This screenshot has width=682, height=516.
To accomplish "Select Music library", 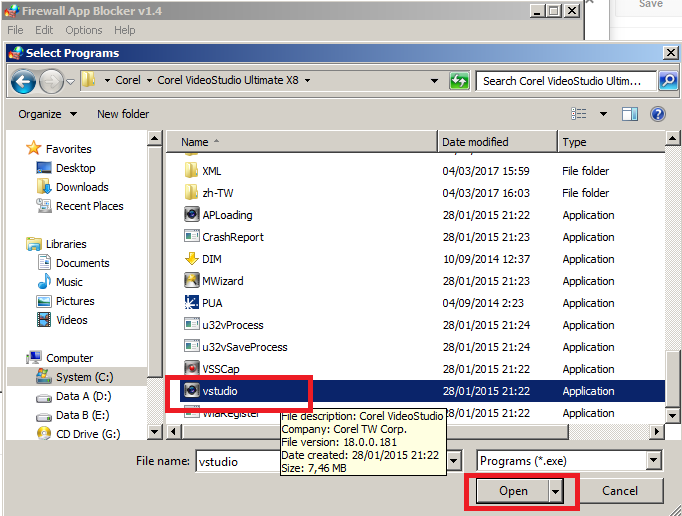I will click(x=60, y=282).
